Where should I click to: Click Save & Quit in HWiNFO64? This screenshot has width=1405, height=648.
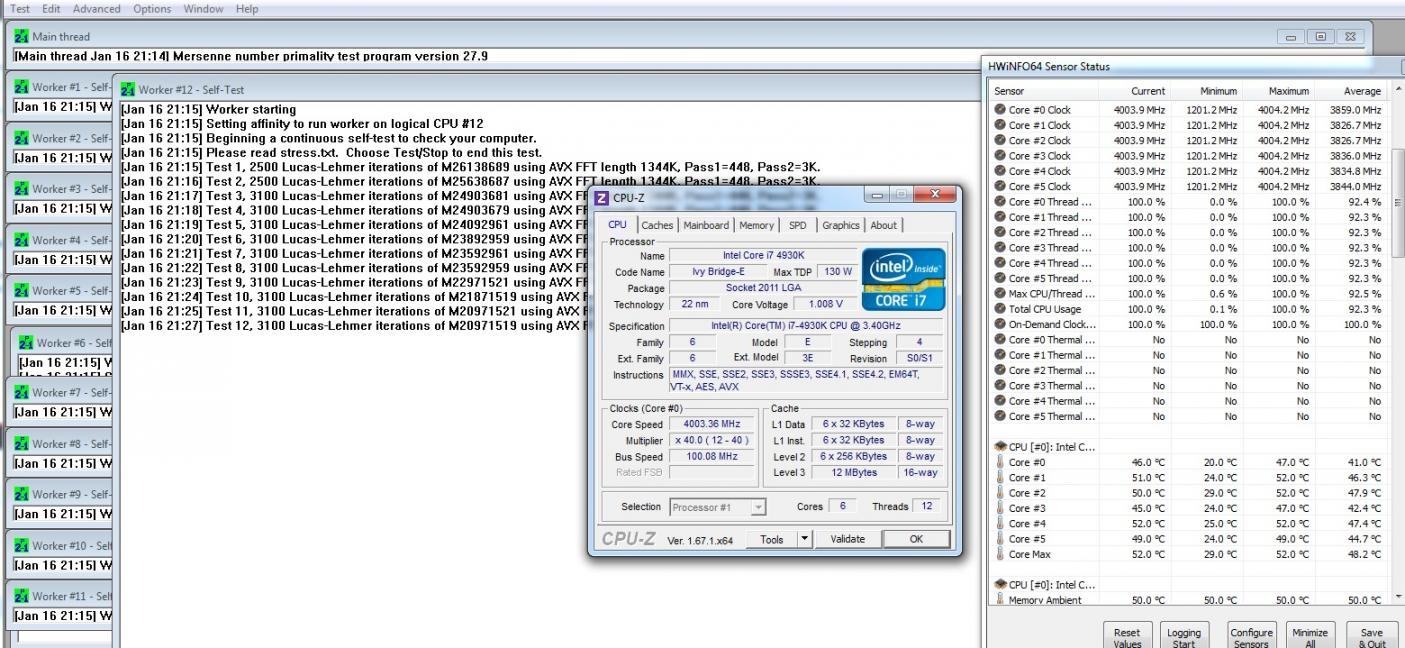tap(1372, 638)
